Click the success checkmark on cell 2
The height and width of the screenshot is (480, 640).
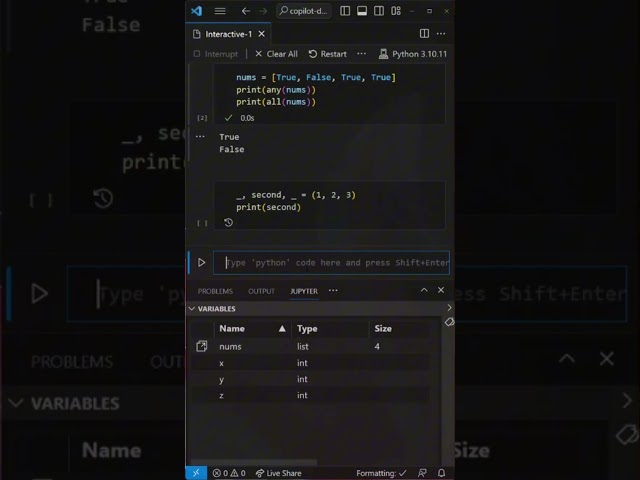pyautogui.click(x=229, y=118)
